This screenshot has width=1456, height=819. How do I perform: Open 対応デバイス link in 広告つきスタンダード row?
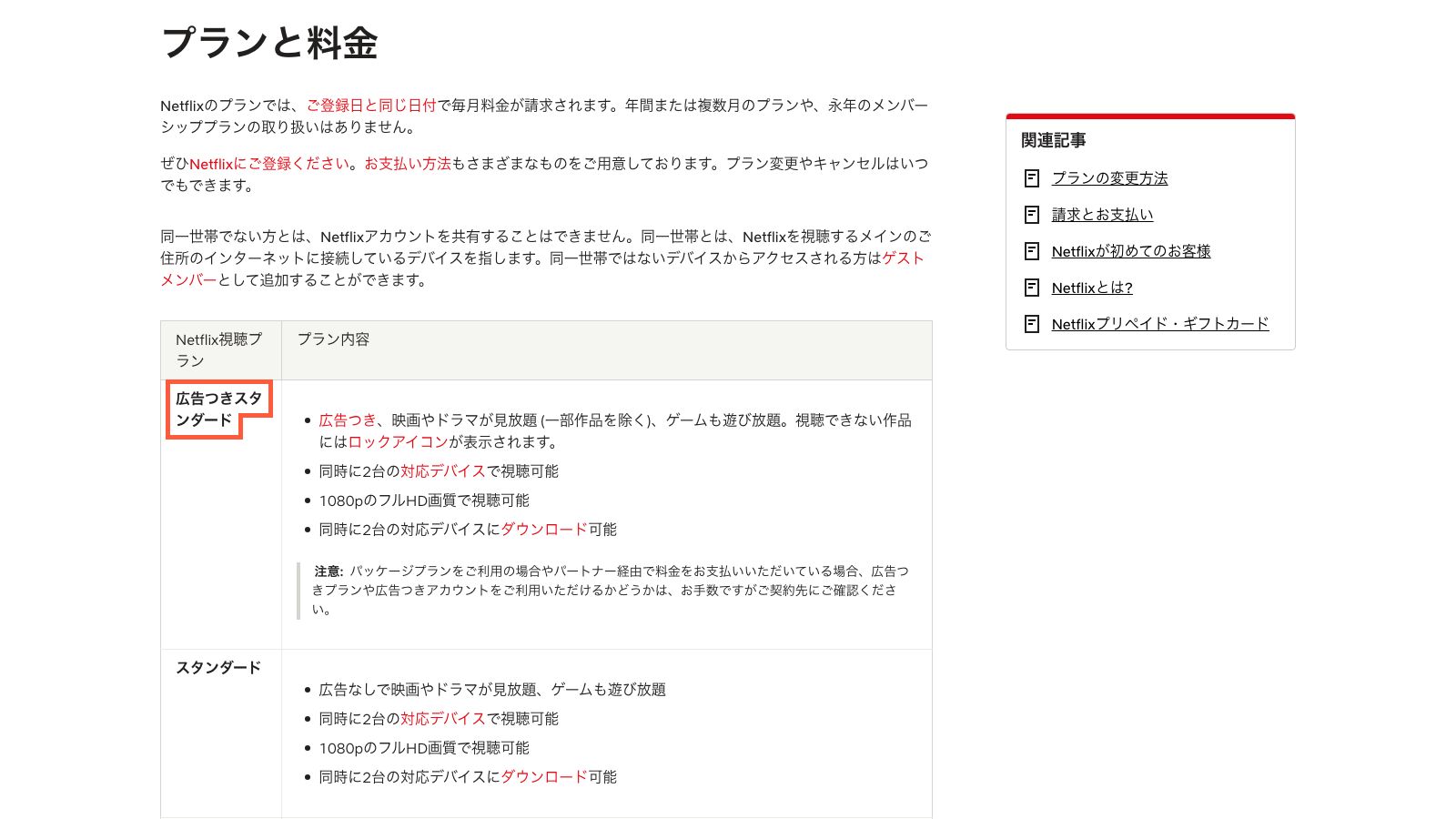tap(443, 471)
